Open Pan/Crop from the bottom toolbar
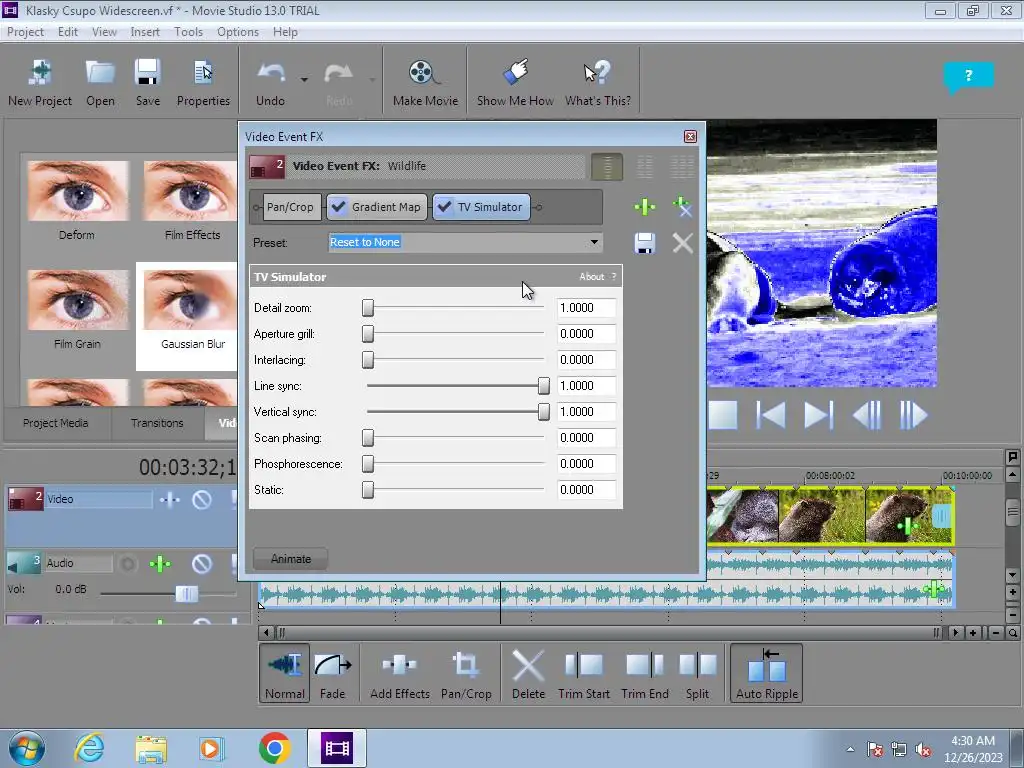The height and width of the screenshot is (768, 1024). click(466, 673)
